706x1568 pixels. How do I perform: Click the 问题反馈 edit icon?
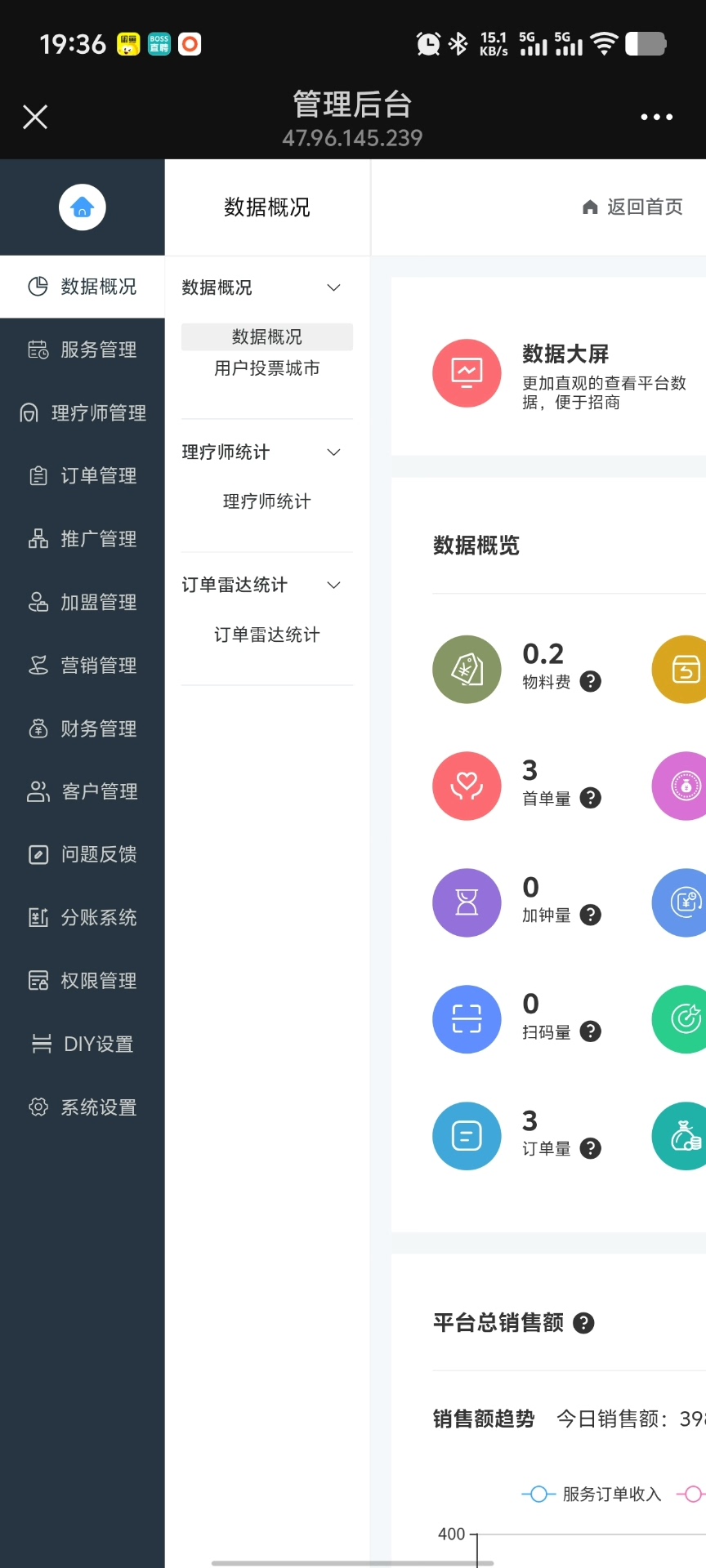(x=38, y=854)
